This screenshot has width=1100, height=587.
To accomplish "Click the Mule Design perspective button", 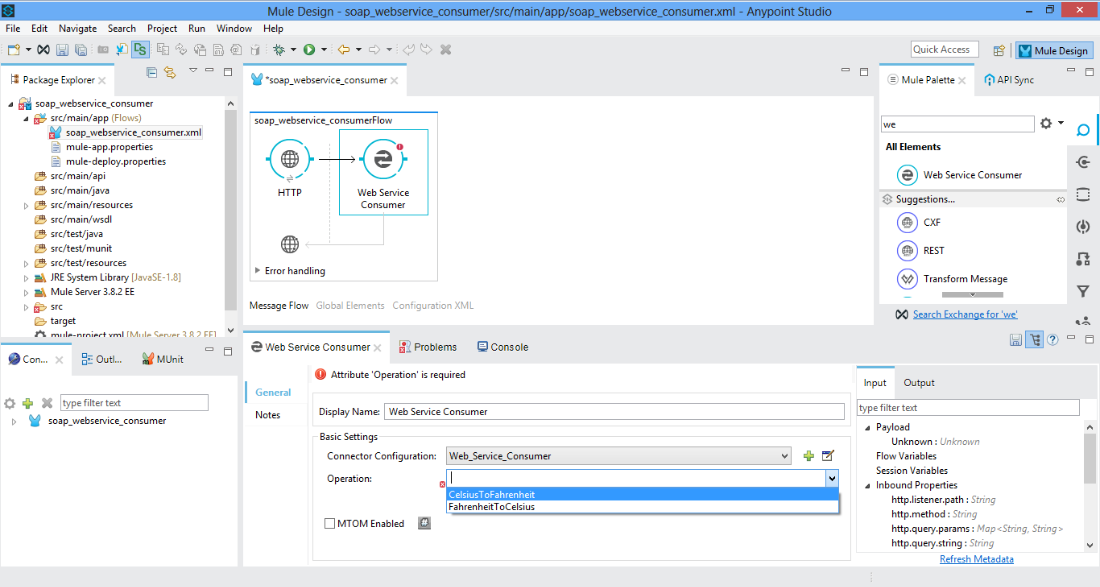I will [1054, 50].
